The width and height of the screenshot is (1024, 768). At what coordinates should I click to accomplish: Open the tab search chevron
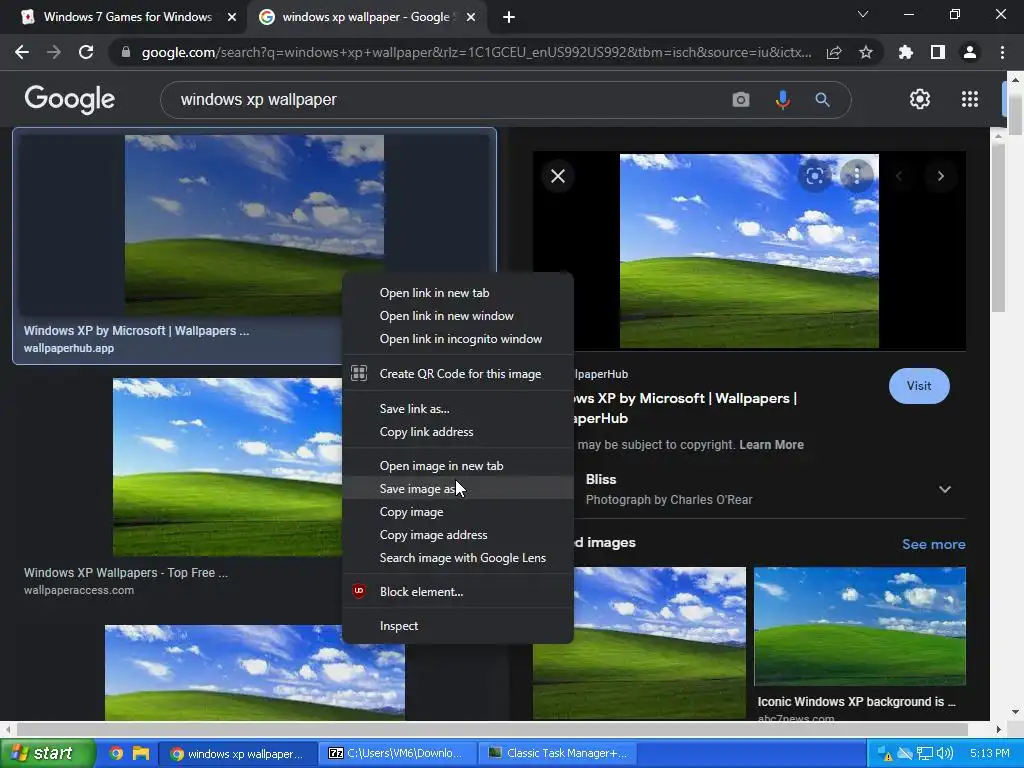point(863,14)
